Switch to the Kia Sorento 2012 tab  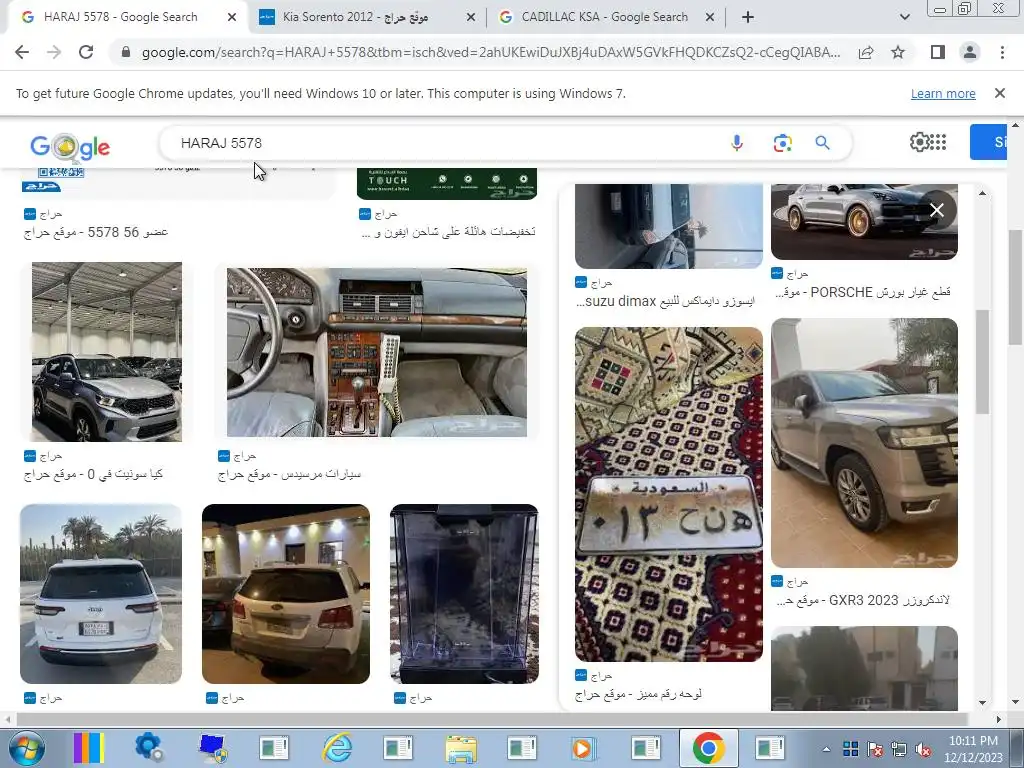(355, 17)
